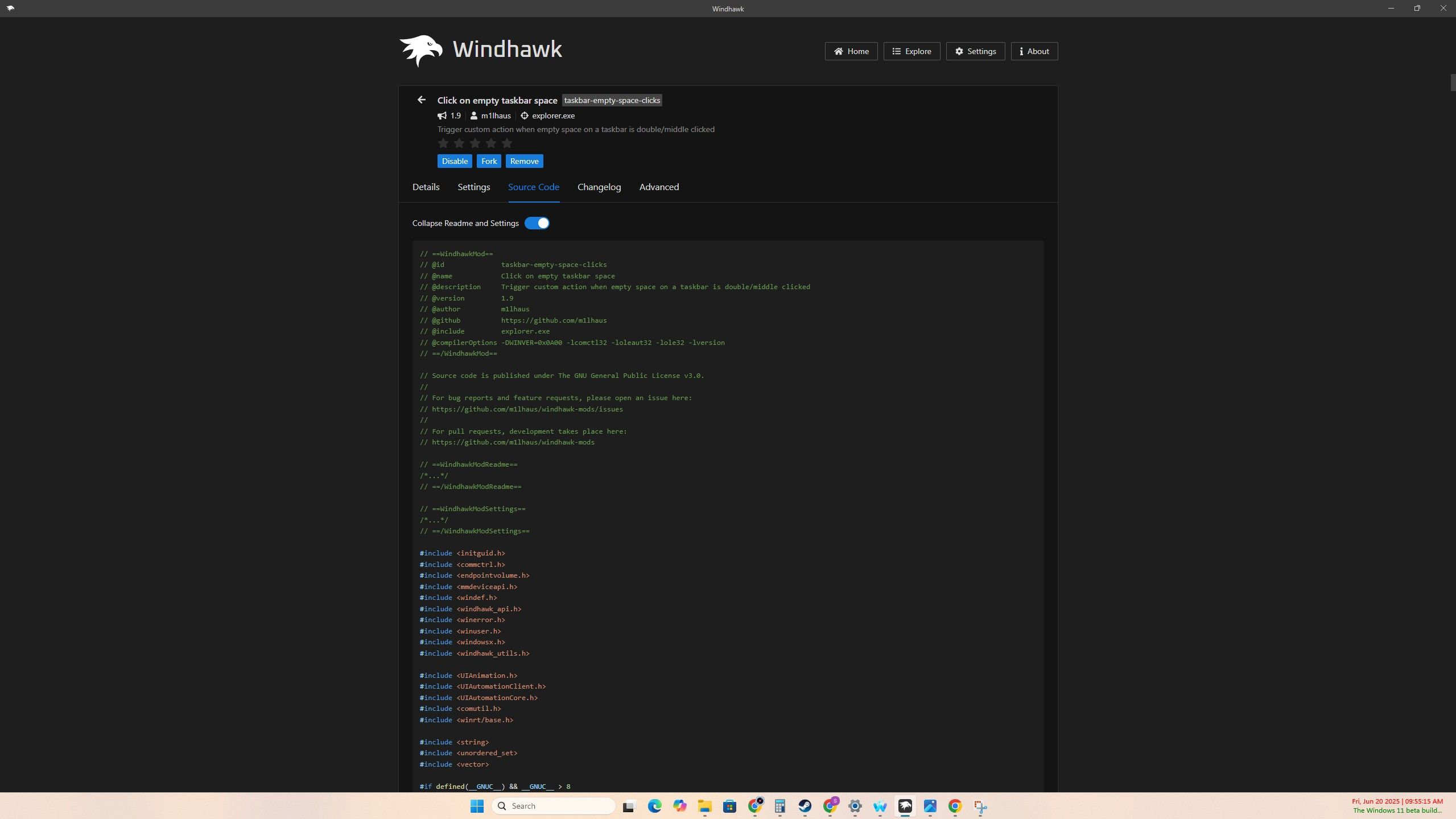
Task: Open the Changelog tab
Action: coord(599,187)
